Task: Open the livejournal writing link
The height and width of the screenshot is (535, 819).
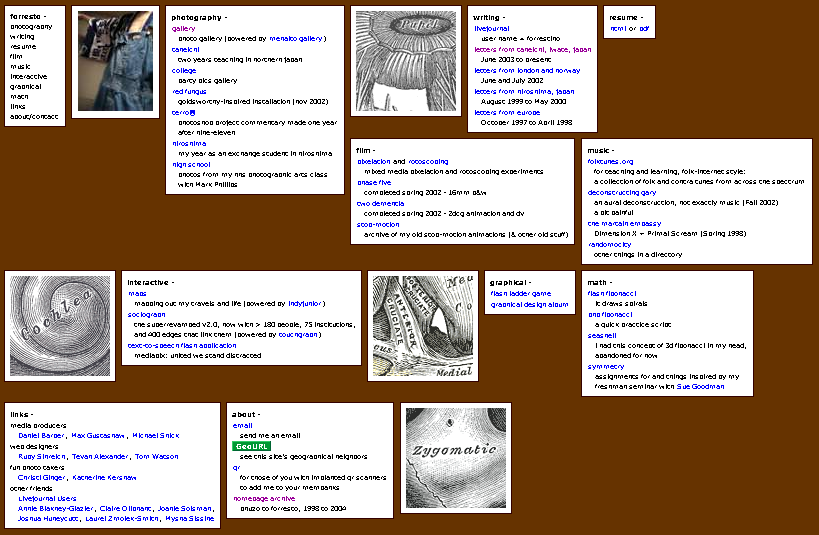Action: (x=492, y=29)
